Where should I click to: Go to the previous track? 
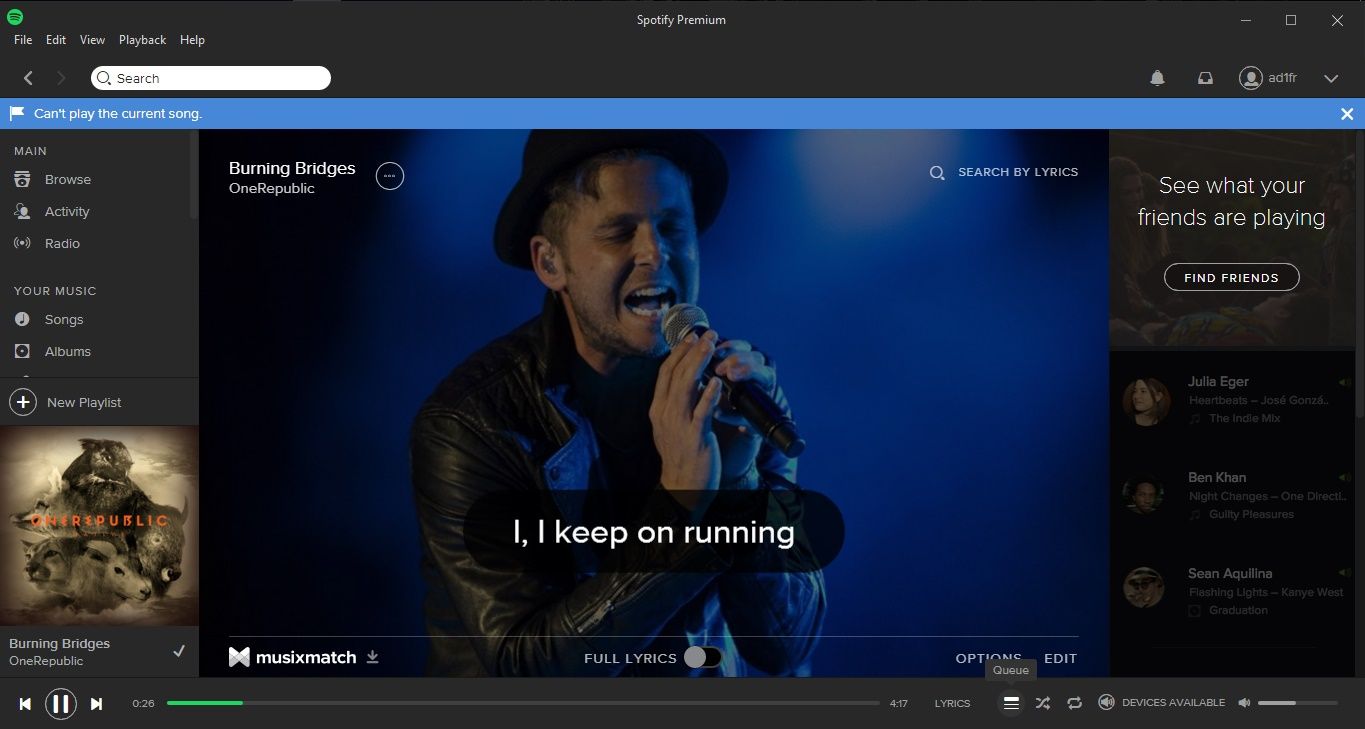click(x=25, y=704)
